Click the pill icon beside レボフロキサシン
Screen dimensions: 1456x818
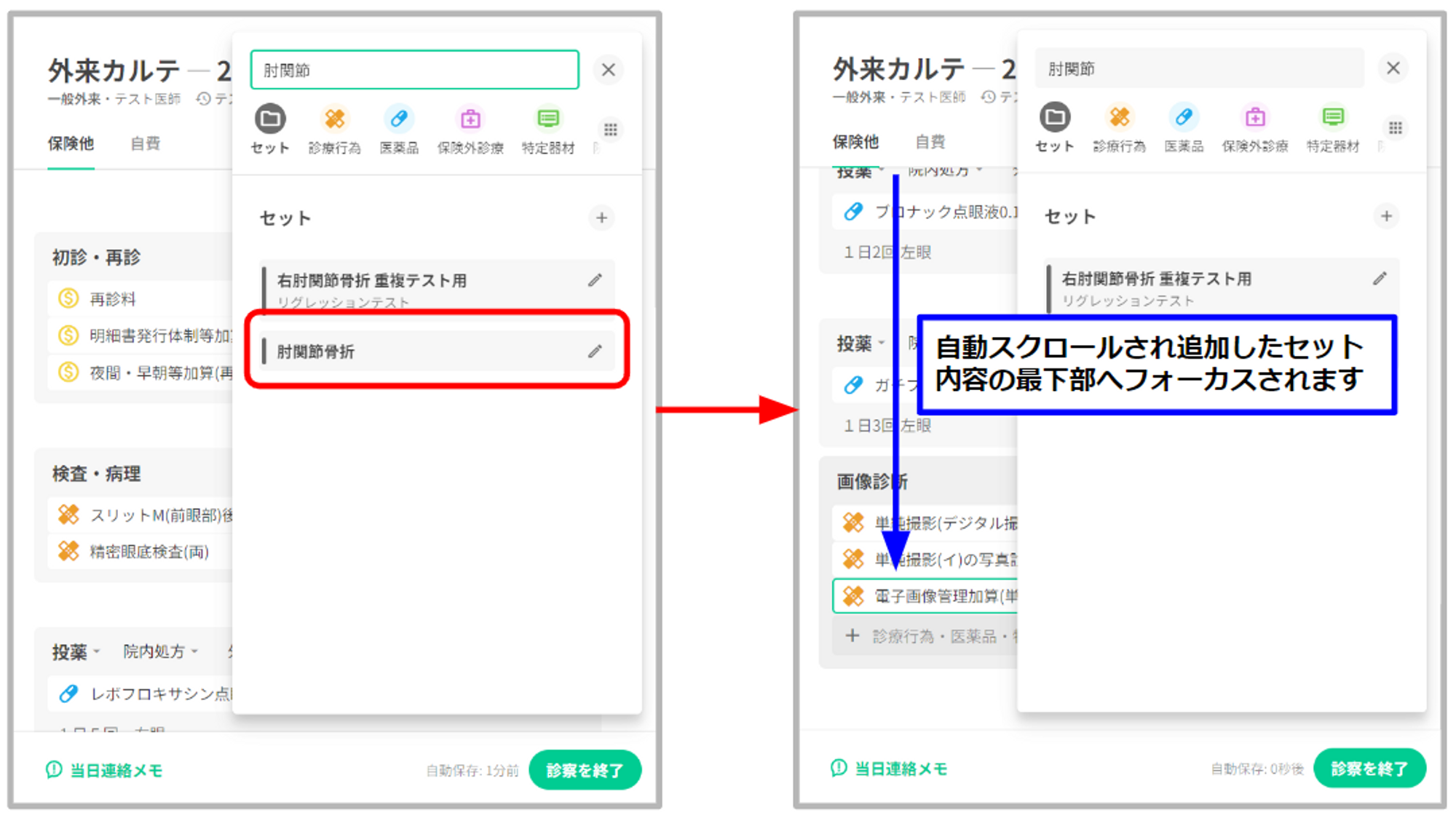[68, 694]
